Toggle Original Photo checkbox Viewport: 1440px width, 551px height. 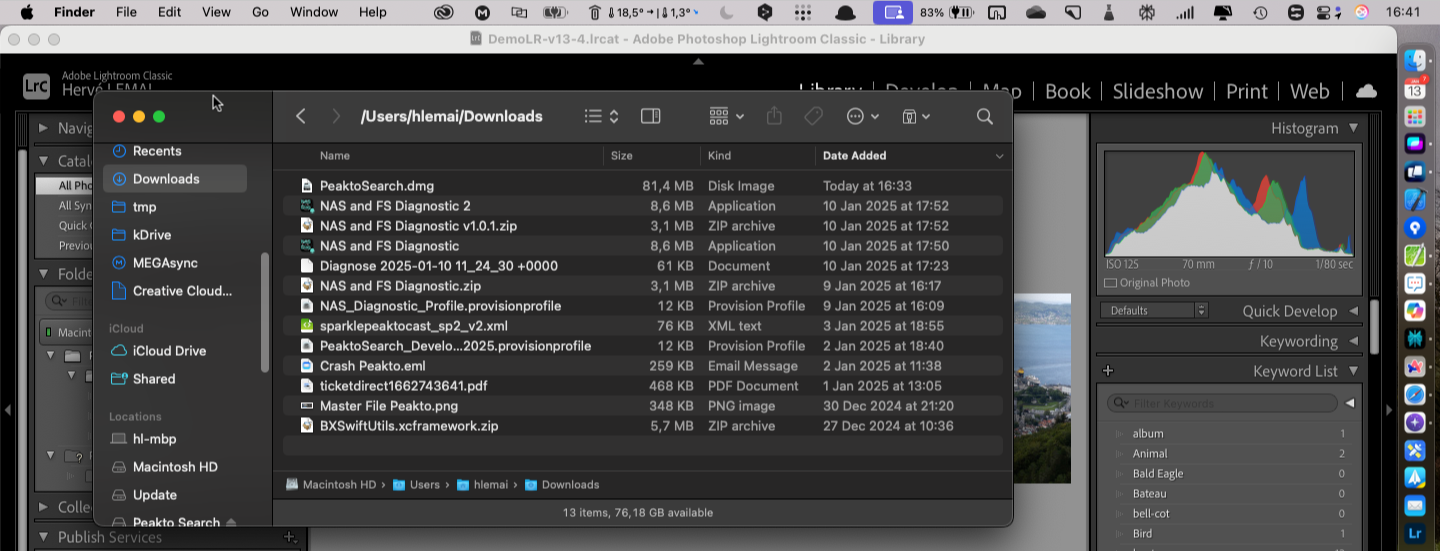point(1110,283)
